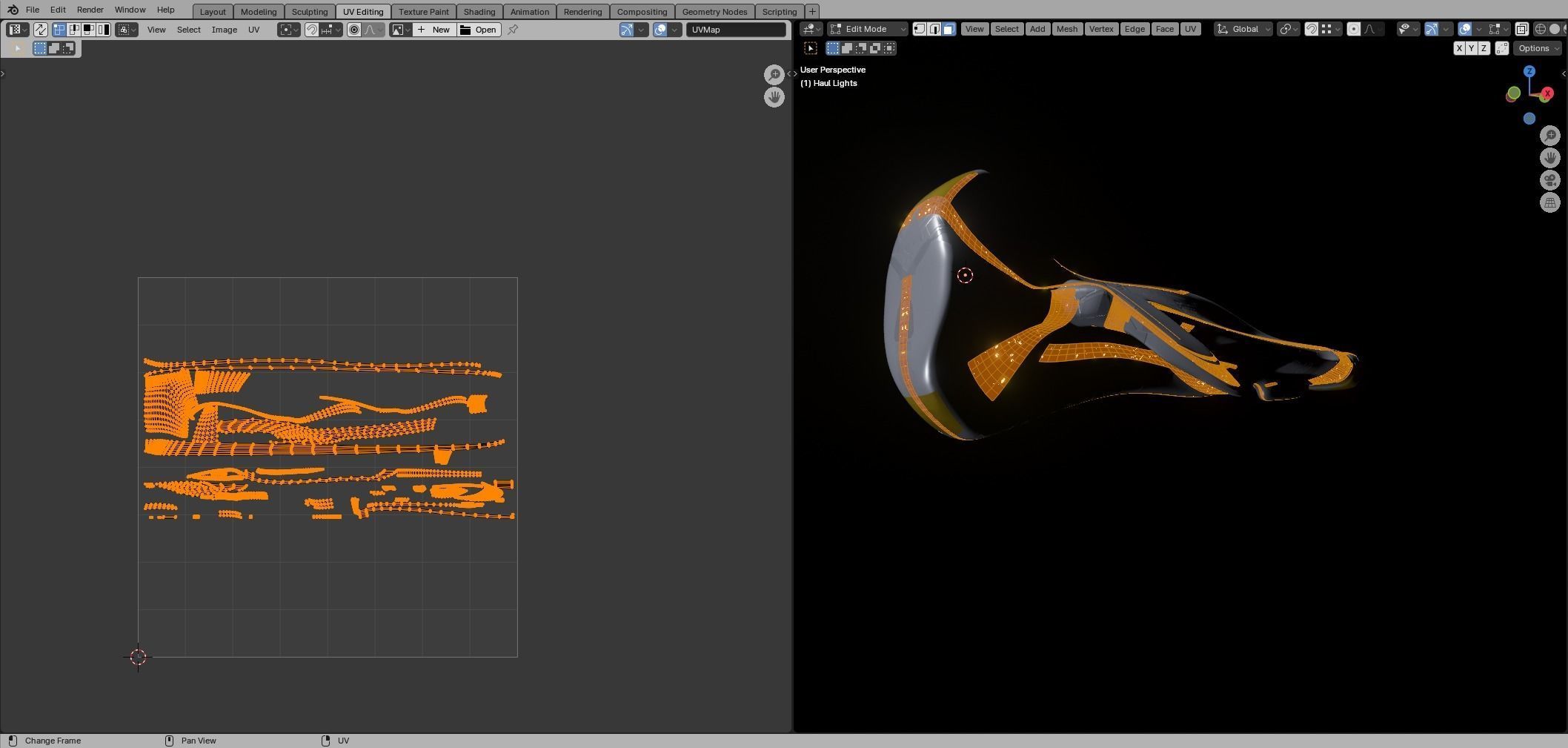Screen dimensions: 1568x748
Task: Open the Vertex menu in 3D viewport
Action: pos(1101,29)
